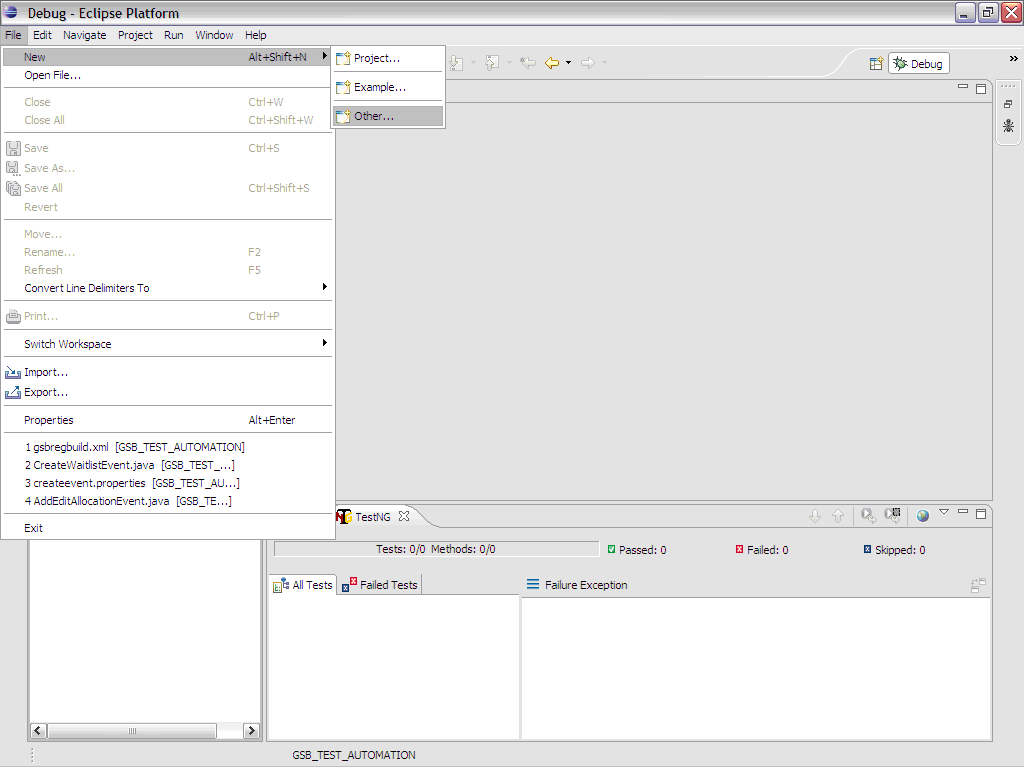Screen dimensions: 1024x768
Task: Click the TestNG tests progress bar
Action: coord(436,549)
